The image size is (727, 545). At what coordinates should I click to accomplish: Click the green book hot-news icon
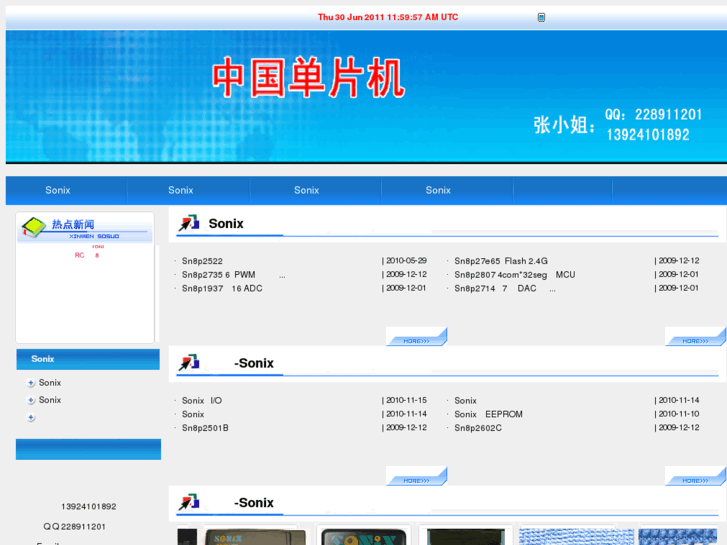(34, 227)
